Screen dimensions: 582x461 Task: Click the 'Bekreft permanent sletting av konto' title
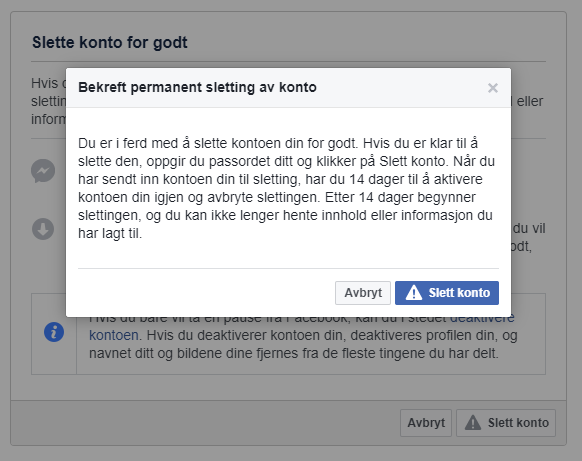(x=197, y=88)
